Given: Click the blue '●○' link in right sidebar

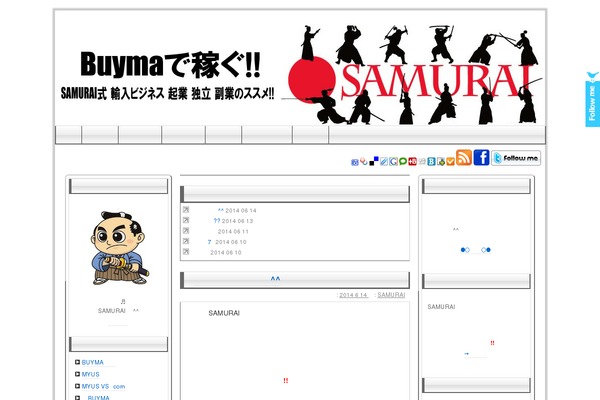Looking at the screenshot, I should pos(465,250).
